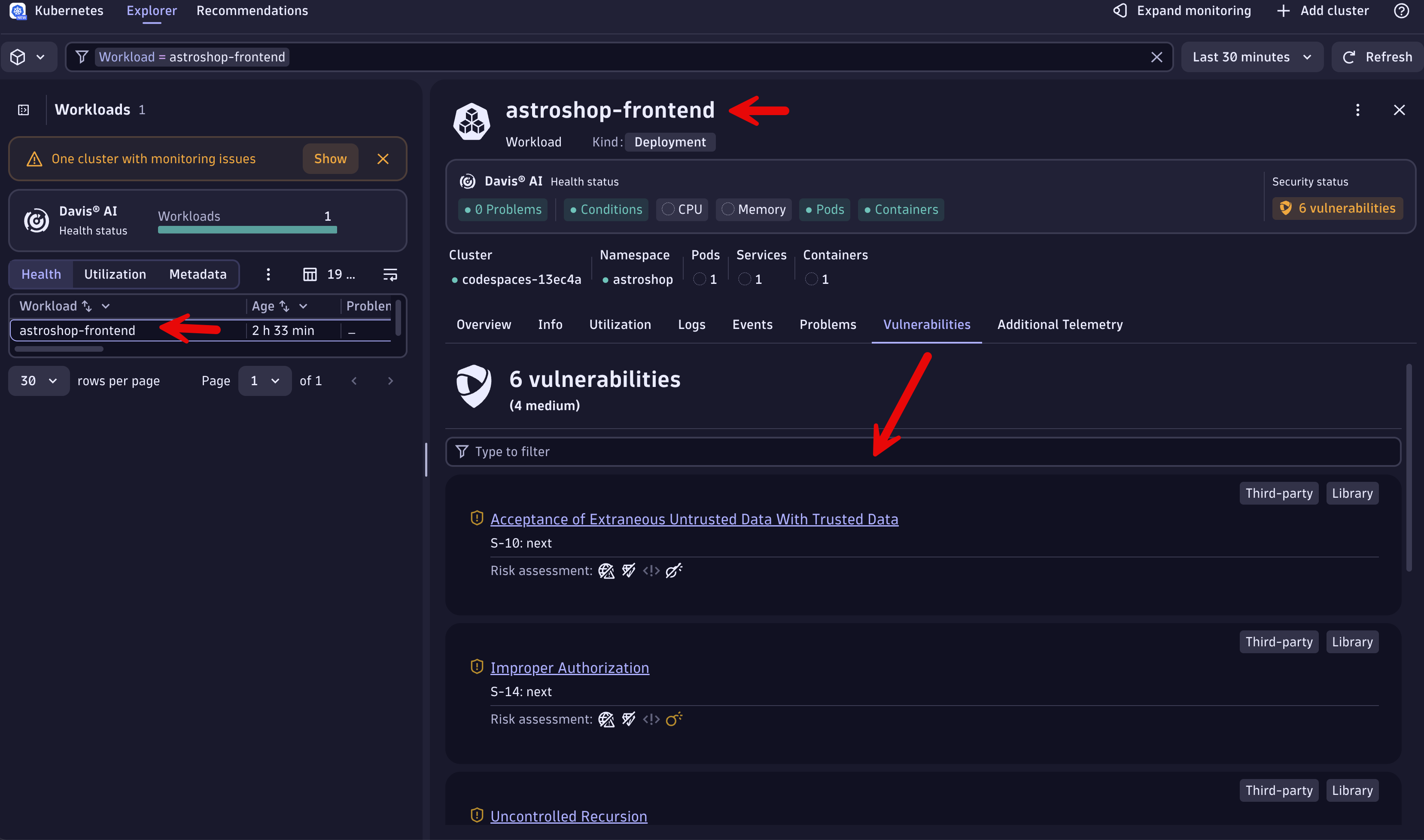
Task: Close the astroshop-frontend details panel
Action: coord(1399,110)
